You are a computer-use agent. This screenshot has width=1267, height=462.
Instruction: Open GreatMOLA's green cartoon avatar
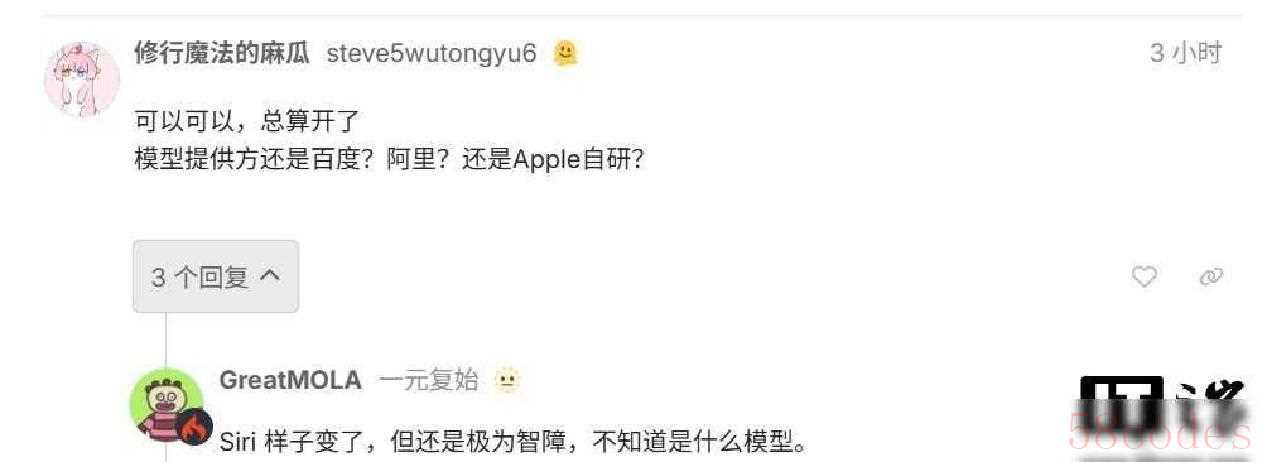pyautogui.click(x=168, y=406)
